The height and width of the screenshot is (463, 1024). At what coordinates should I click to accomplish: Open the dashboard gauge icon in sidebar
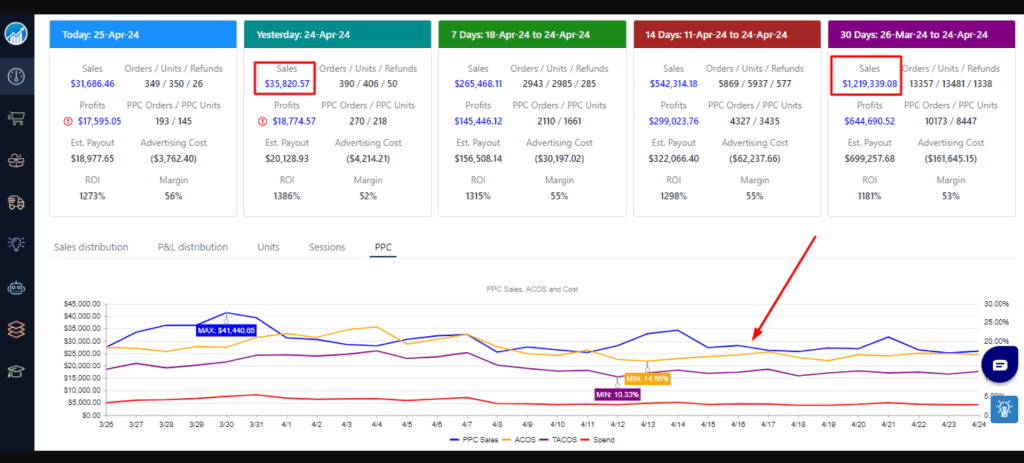point(16,76)
